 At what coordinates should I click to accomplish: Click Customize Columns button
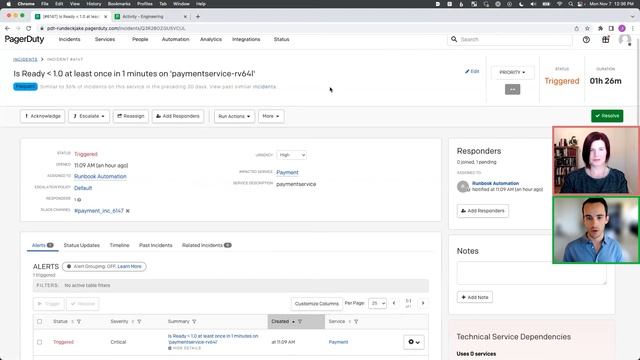(316, 304)
